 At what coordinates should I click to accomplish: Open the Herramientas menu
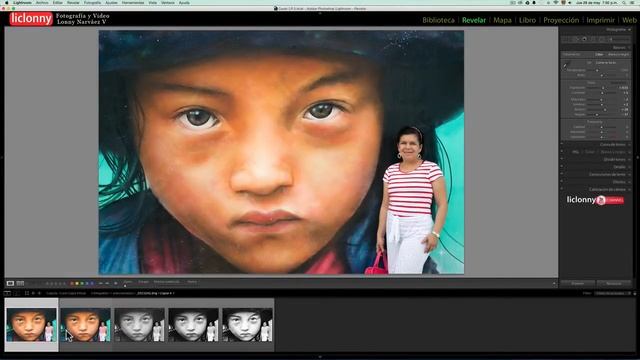point(133,2)
